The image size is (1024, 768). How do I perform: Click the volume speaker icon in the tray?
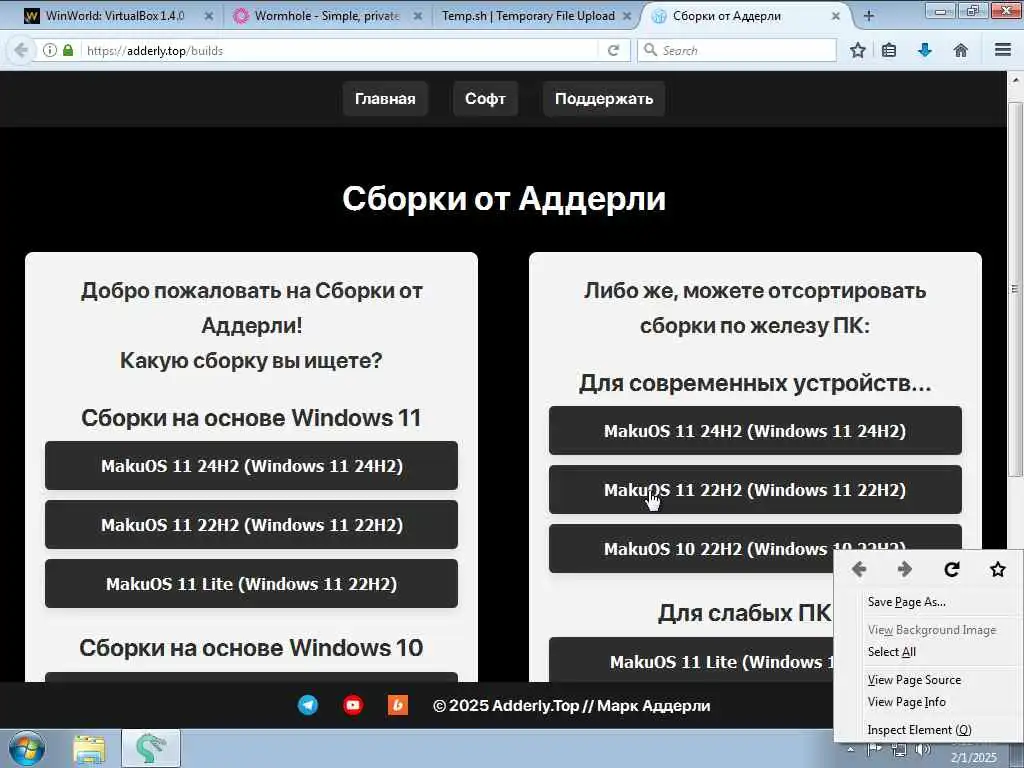coord(923,750)
